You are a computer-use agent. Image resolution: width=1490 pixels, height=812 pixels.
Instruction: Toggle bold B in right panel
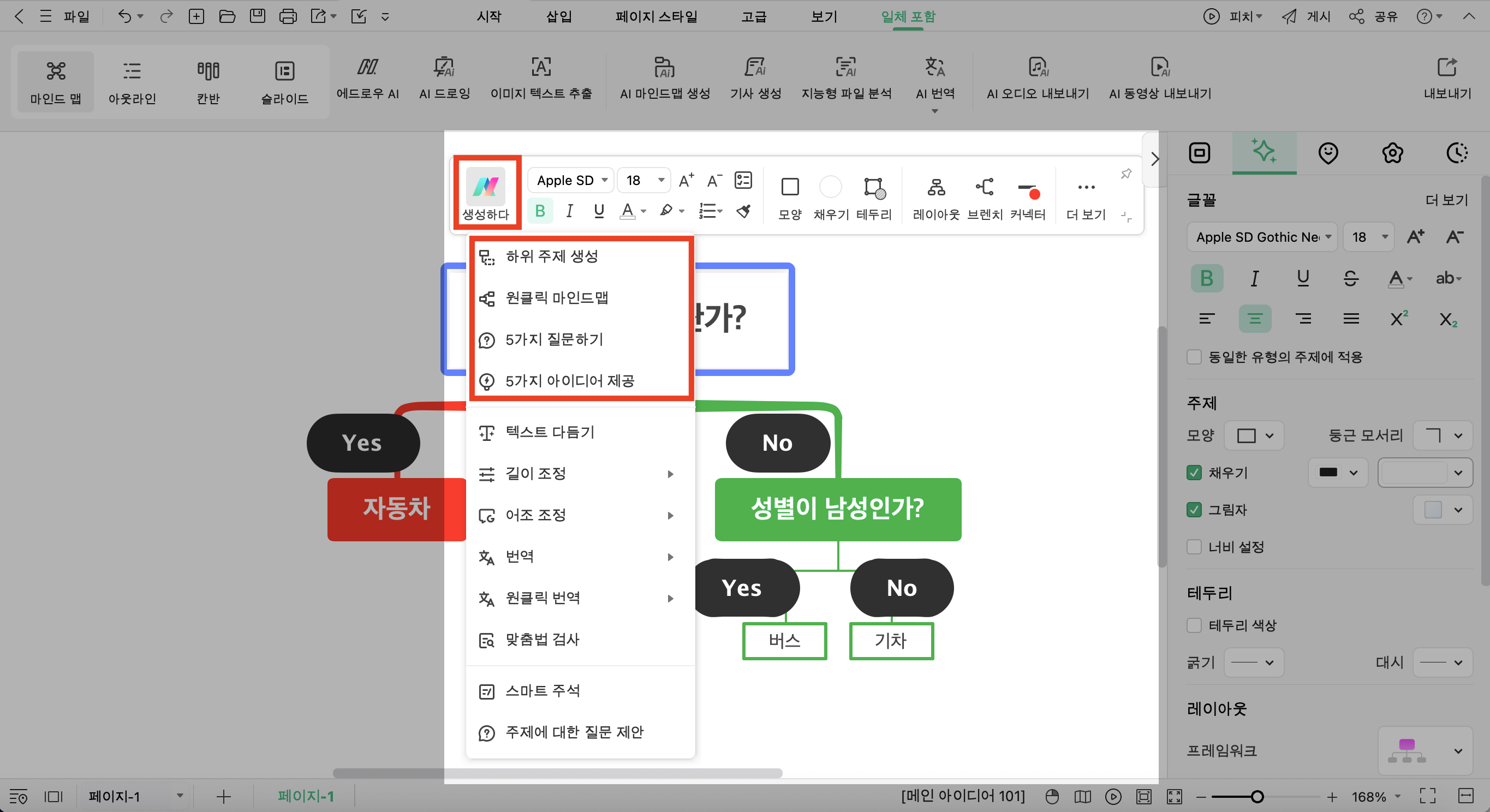[x=1207, y=278]
